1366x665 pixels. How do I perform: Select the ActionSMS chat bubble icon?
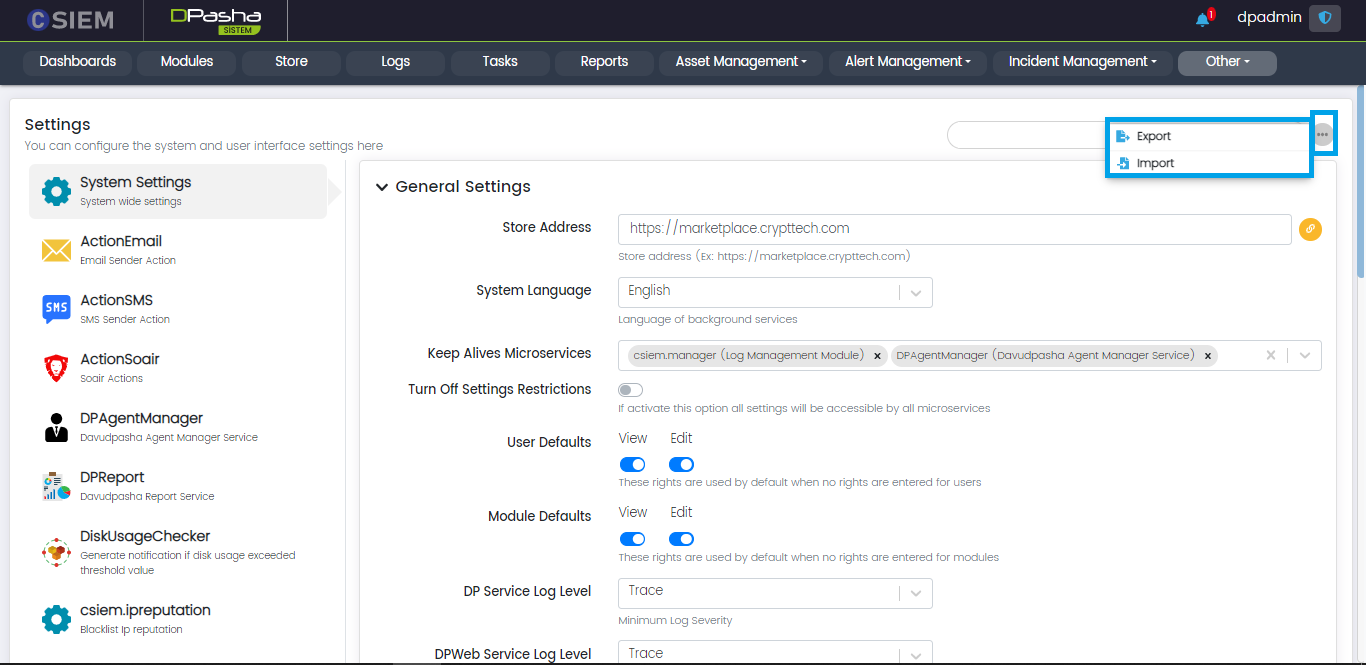56,309
